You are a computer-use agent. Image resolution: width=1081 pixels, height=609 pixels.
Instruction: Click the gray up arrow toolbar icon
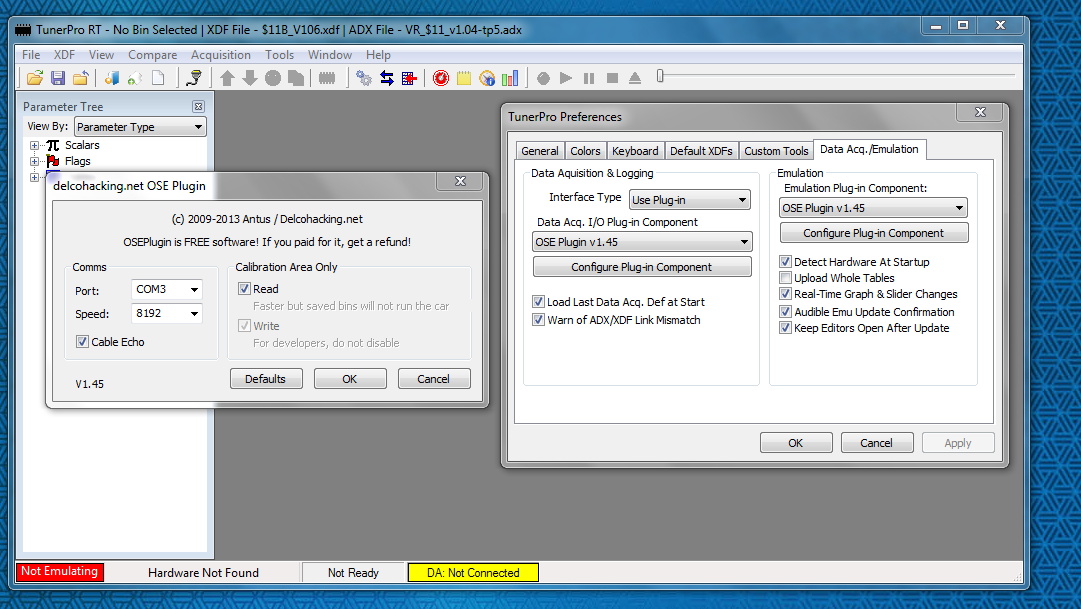pyautogui.click(x=228, y=78)
